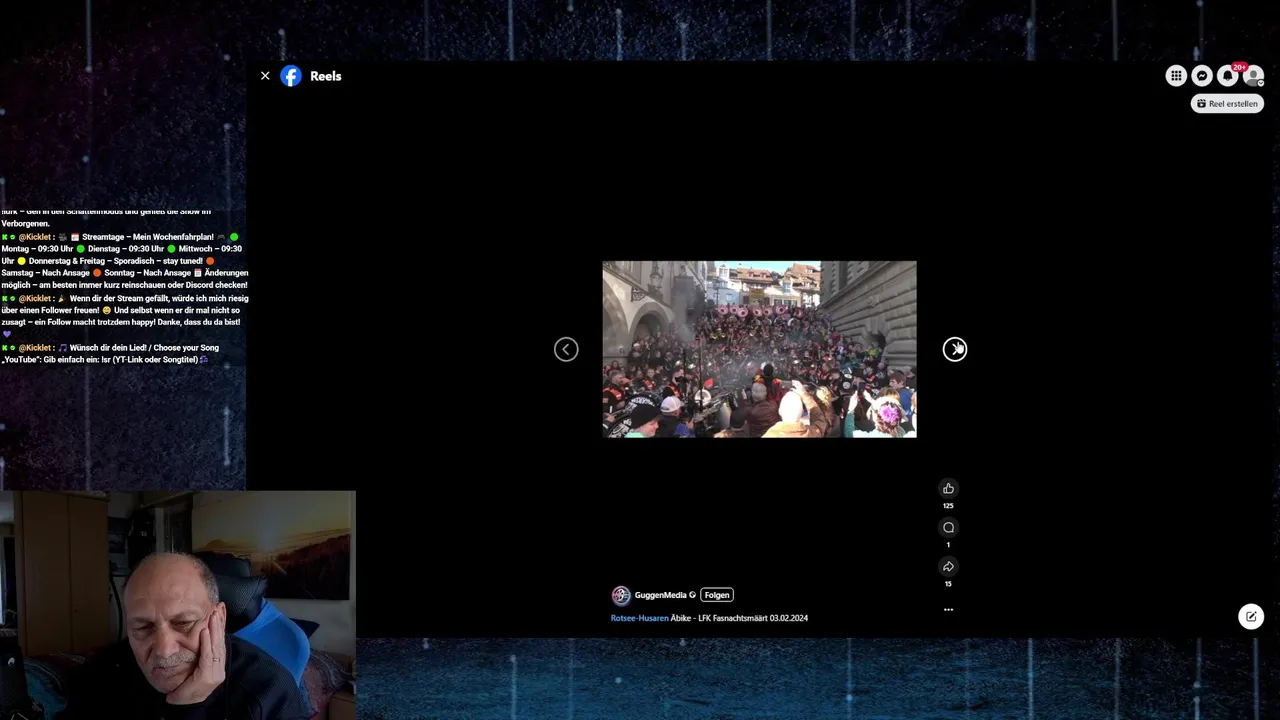Like the reel with thumbs-up icon
This screenshot has width=1280, height=720.
pos(948,488)
